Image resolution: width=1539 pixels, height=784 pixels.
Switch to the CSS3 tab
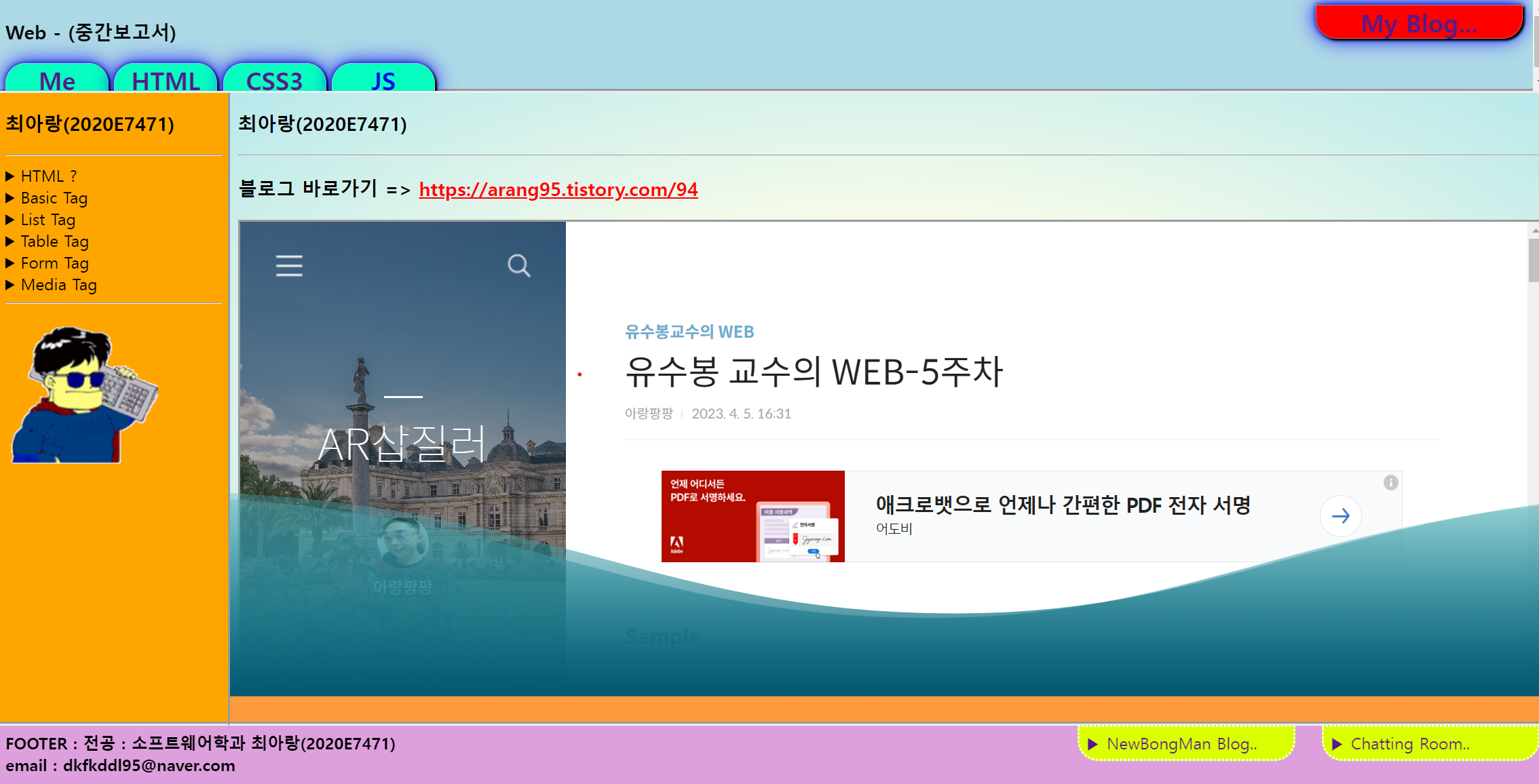point(274,79)
